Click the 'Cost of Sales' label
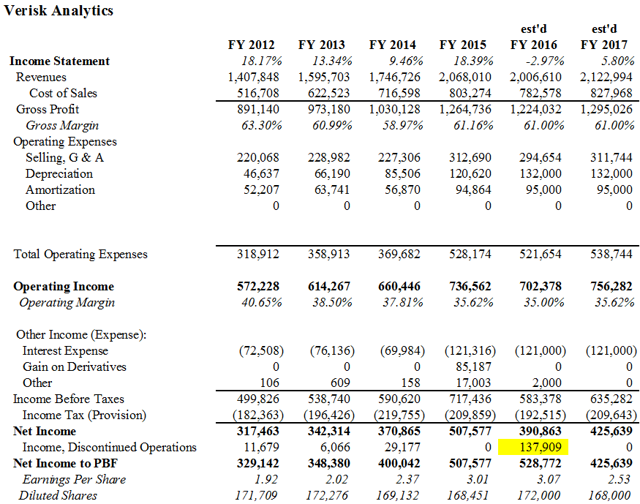Viewport: 640px width, 504px height. click(63, 93)
